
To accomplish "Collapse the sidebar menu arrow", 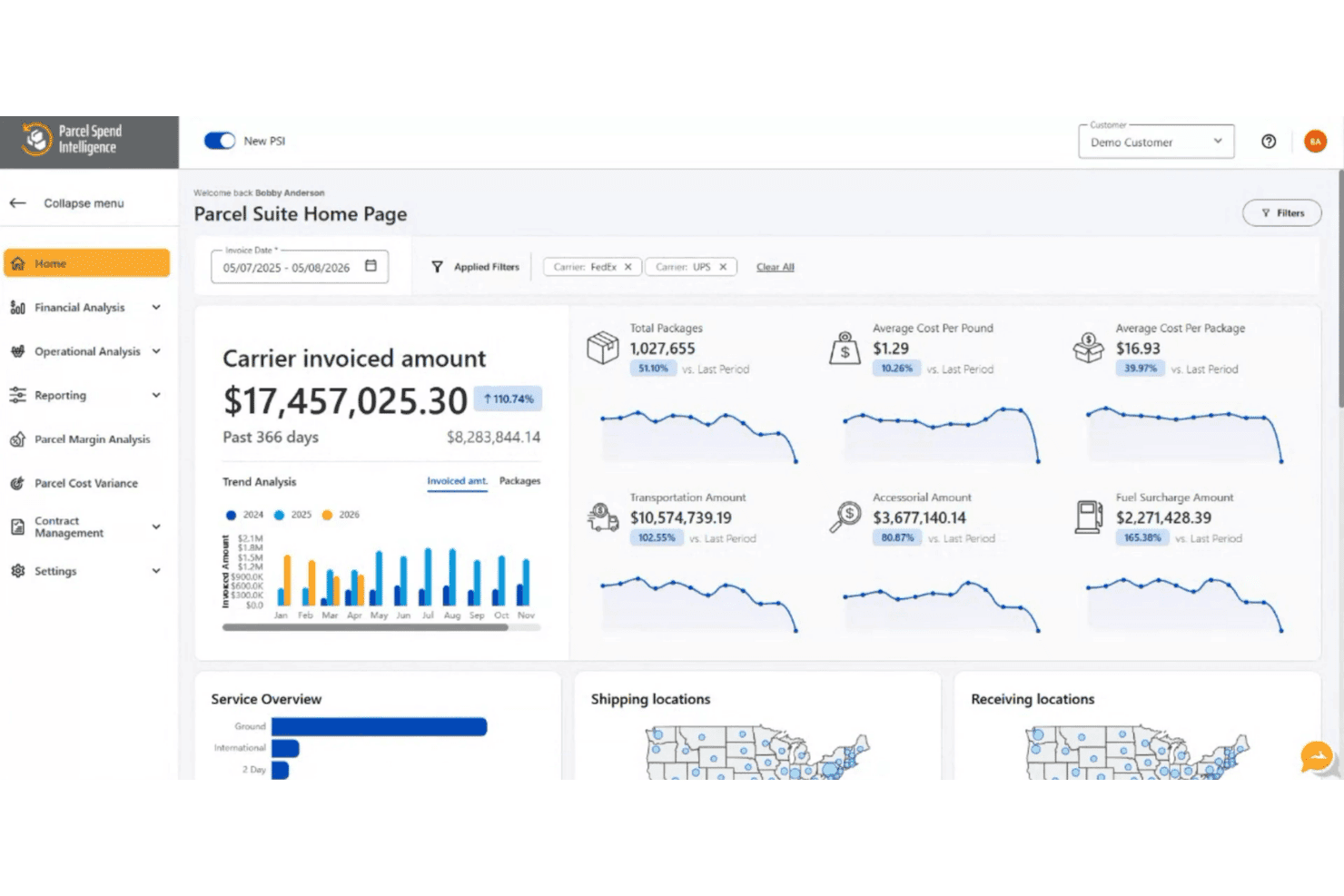I will (x=18, y=203).
